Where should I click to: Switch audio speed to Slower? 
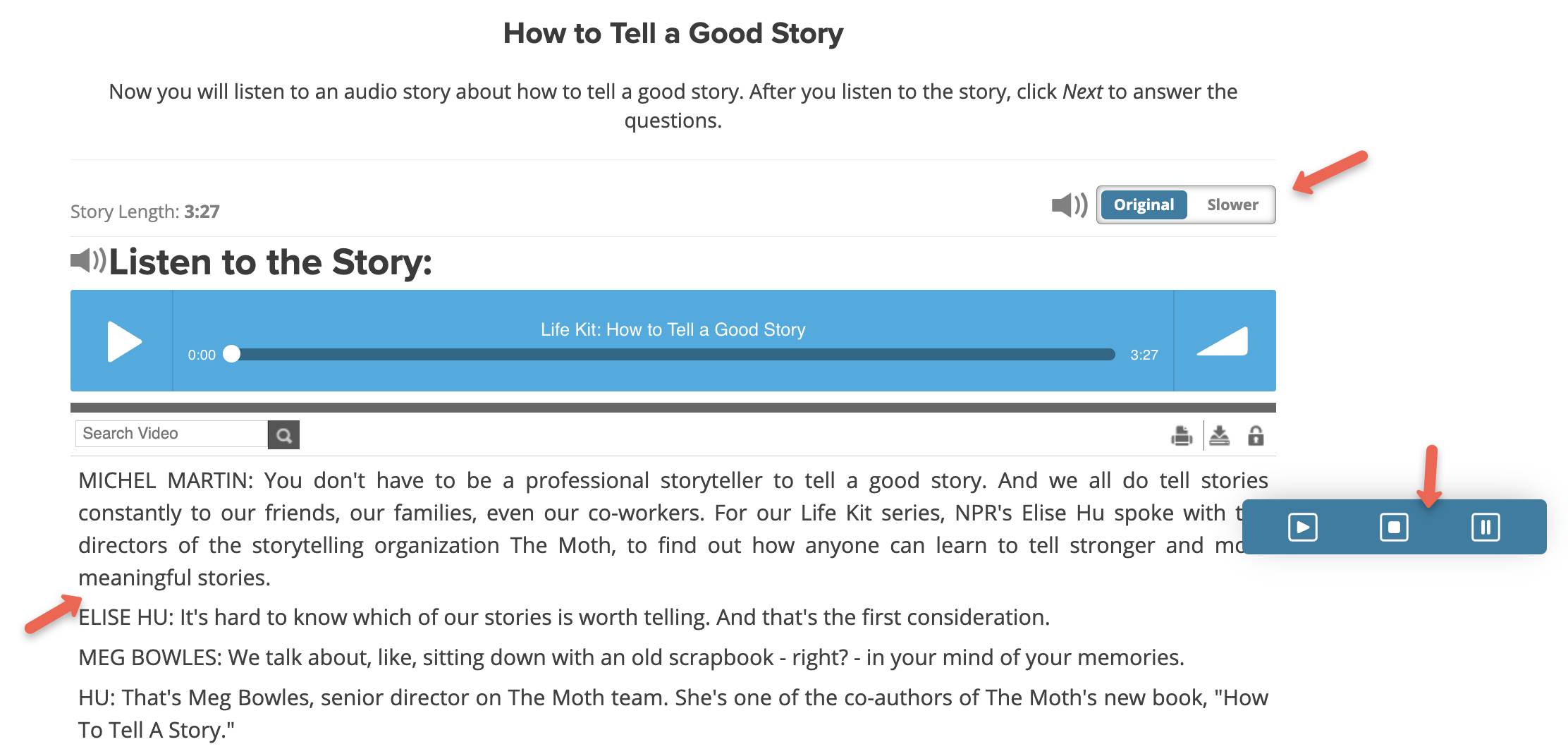point(1232,205)
